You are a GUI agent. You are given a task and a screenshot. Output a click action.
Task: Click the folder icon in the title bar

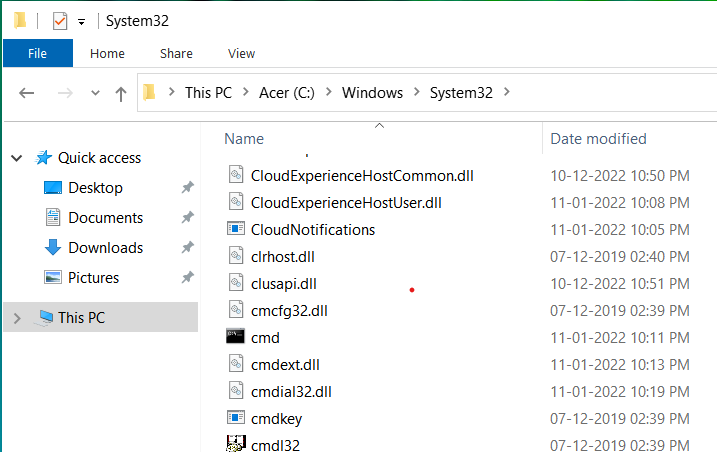20,21
